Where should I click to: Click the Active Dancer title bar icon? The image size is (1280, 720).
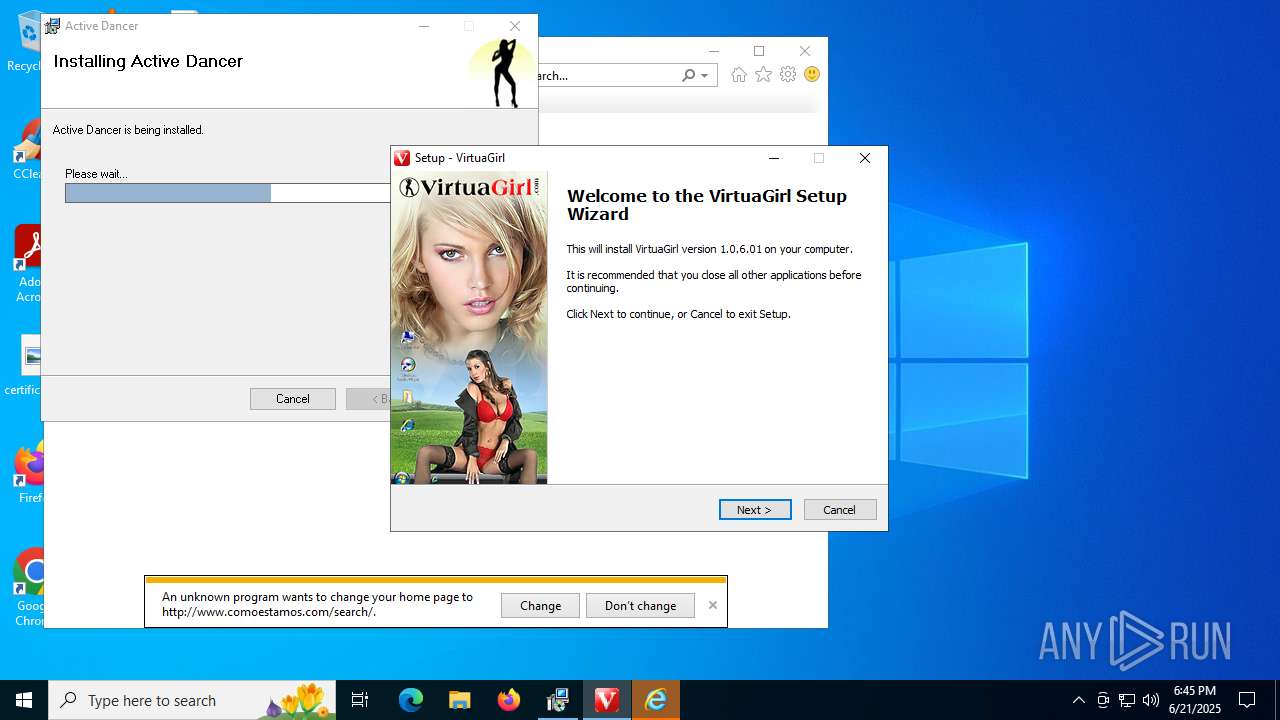click(x=53, y=26)
